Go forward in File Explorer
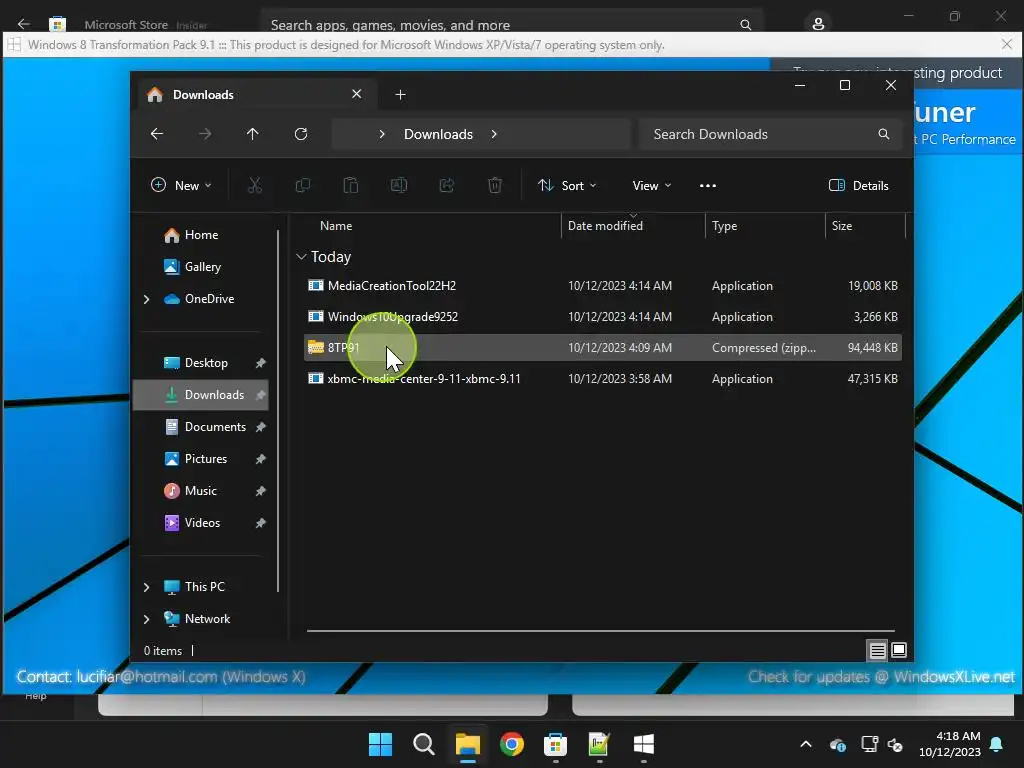 [x=205, y=134]
